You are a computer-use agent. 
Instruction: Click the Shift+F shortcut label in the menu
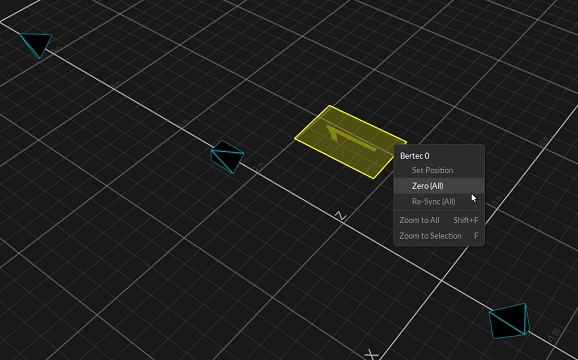[x=466, y=220]
